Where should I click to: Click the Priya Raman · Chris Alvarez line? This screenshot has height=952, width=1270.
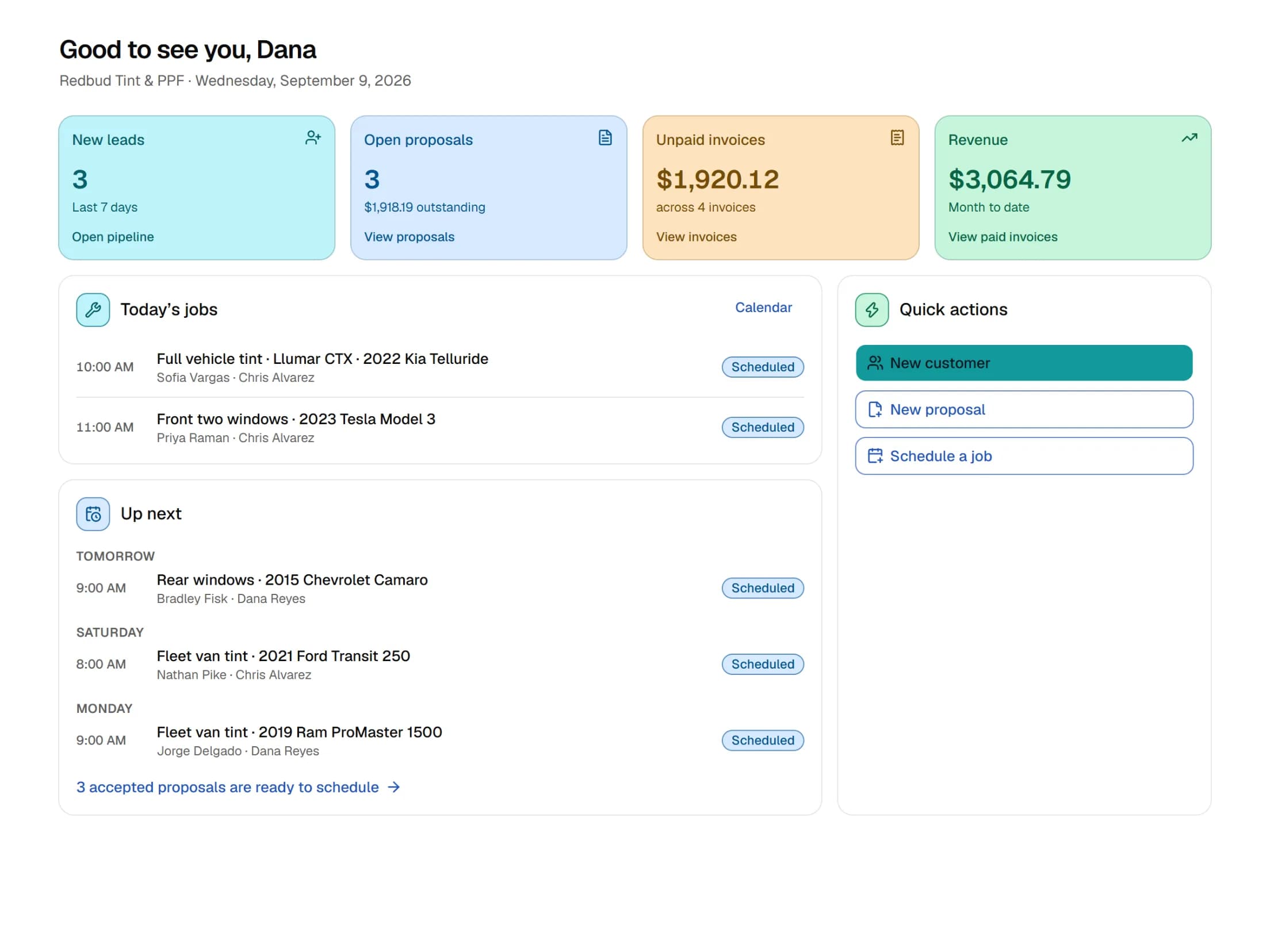coord(235,438)
